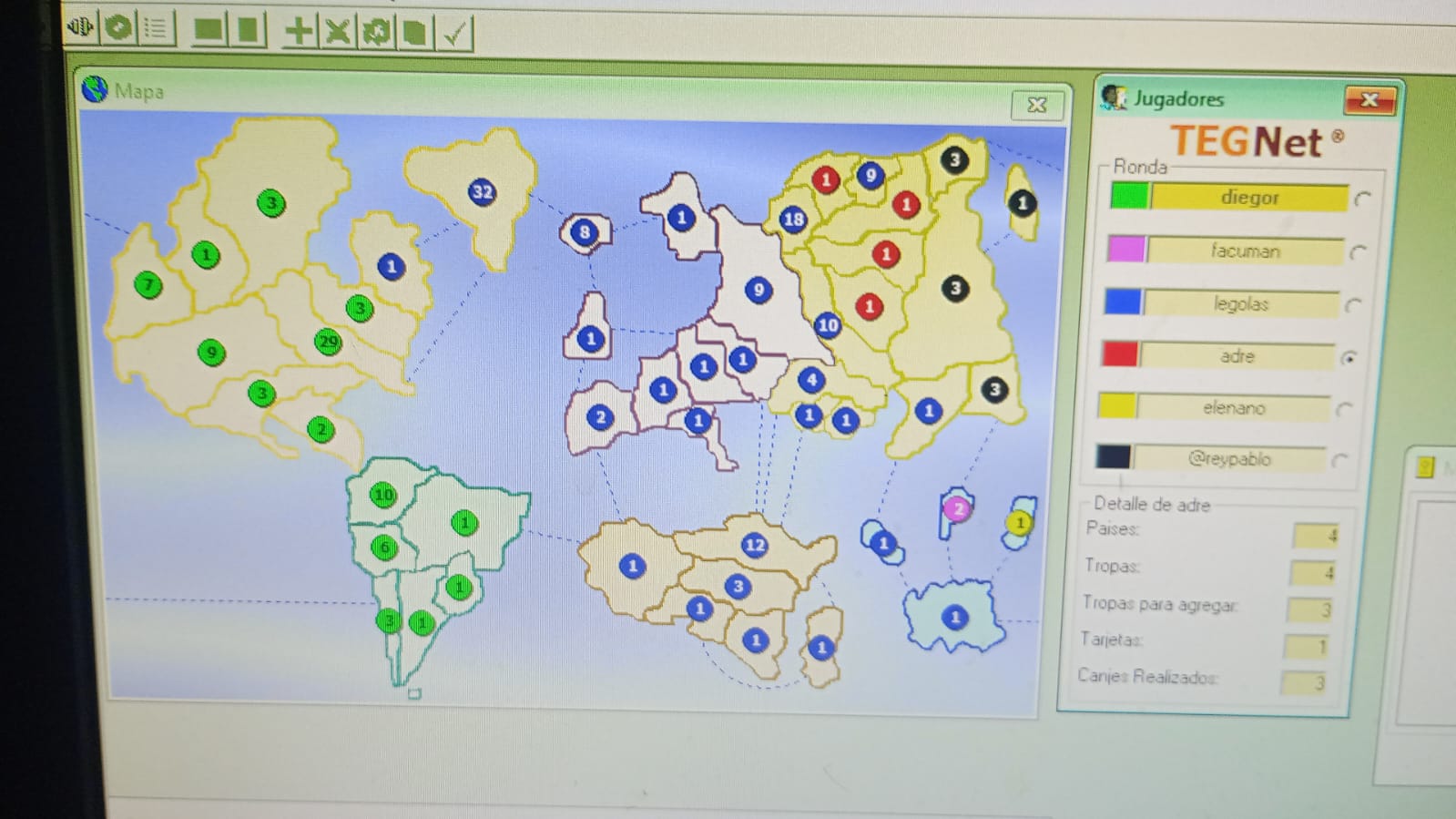Click the circular arrows icon in toolbar
This screenshot has width=1456, height=819.
(375, 33)
